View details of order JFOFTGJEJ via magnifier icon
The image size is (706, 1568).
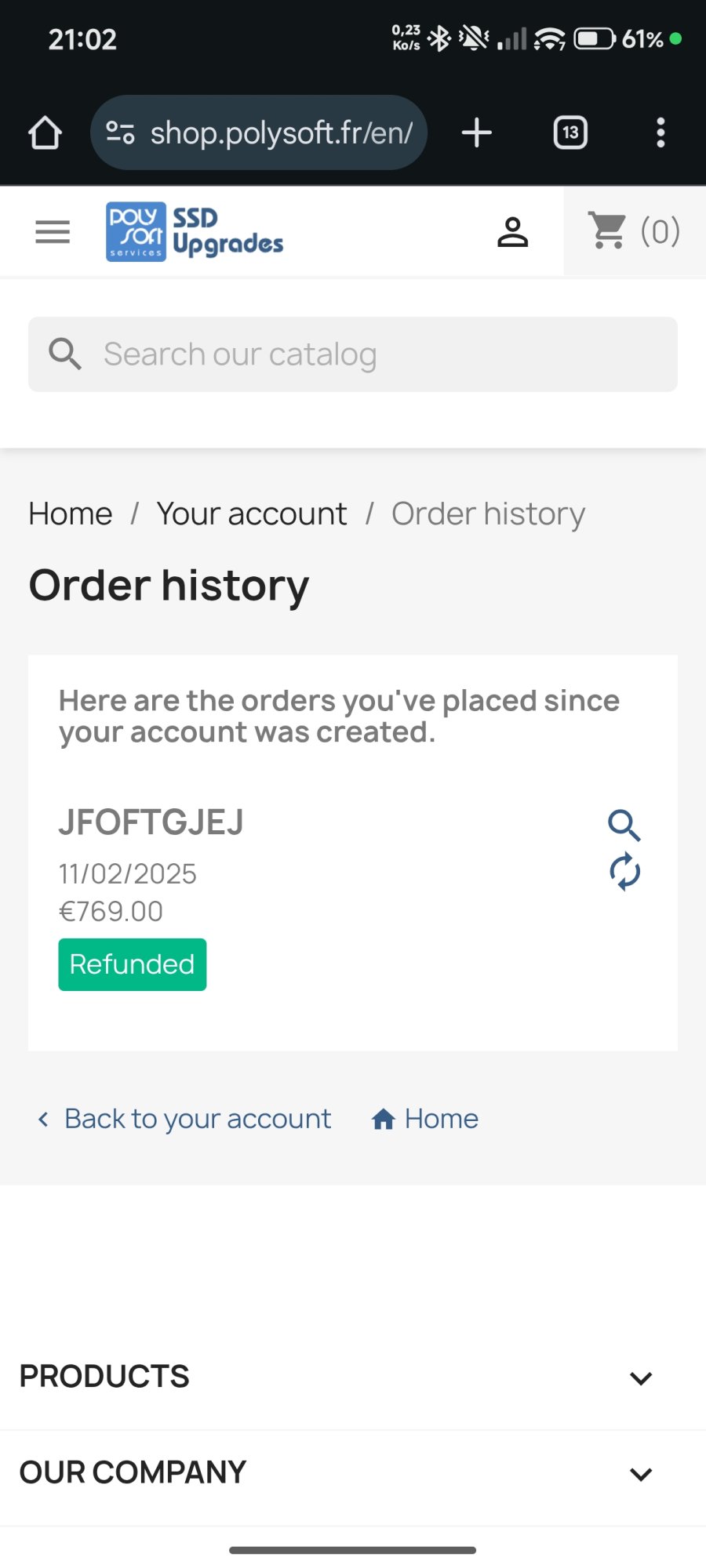[x=624, y=826]
